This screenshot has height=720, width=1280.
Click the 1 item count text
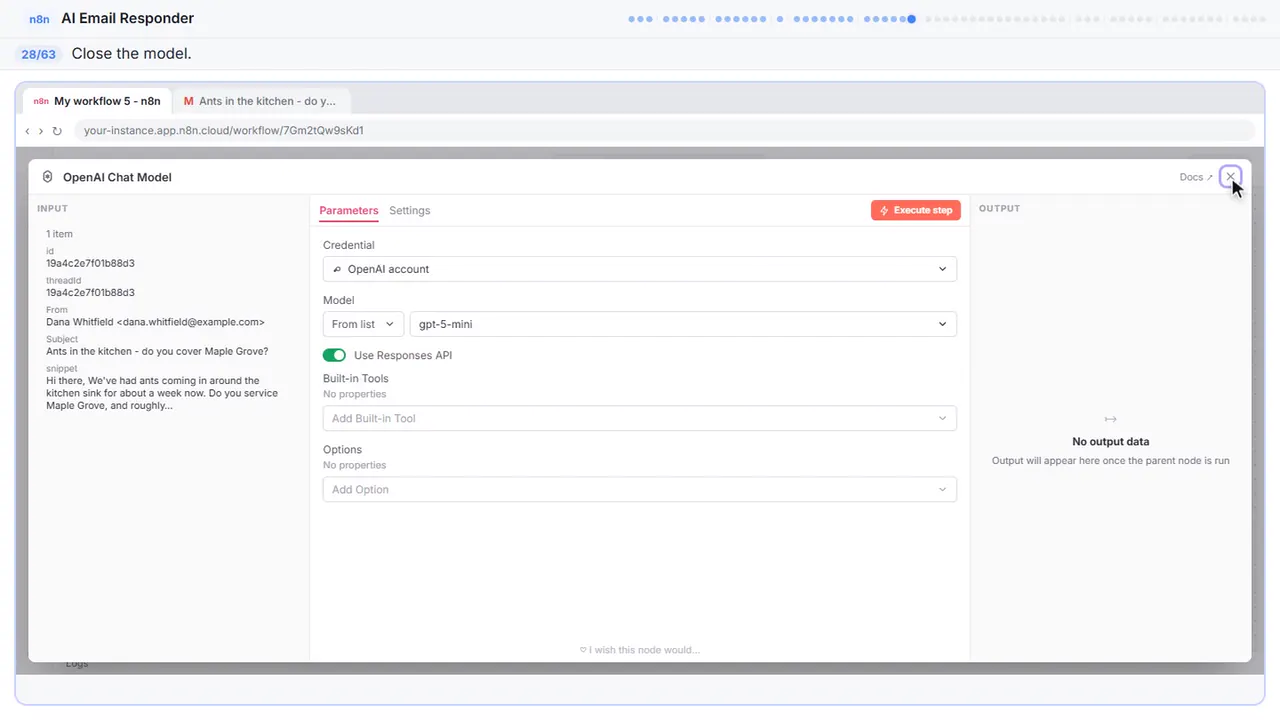point(59,234)
